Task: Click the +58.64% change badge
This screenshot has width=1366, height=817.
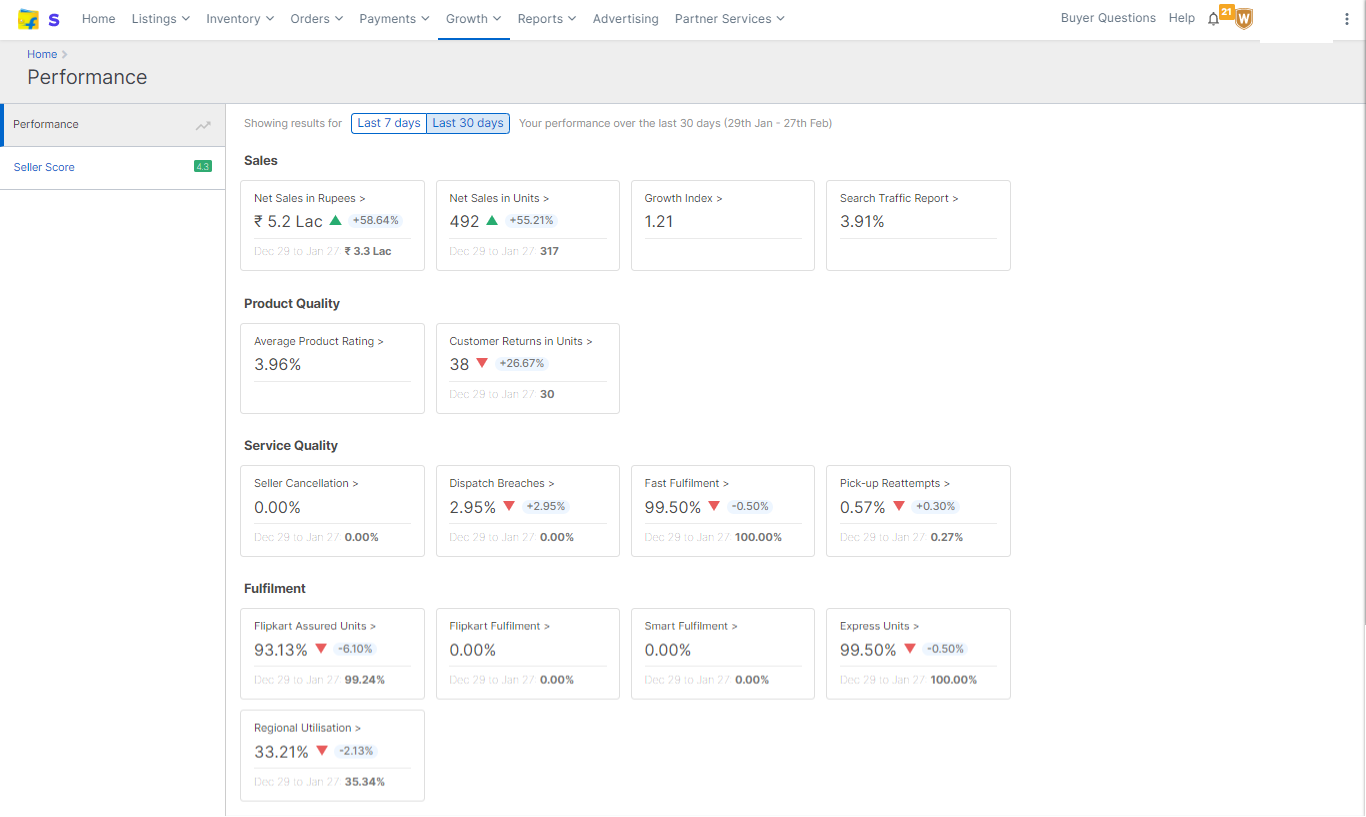Action: 375,221
